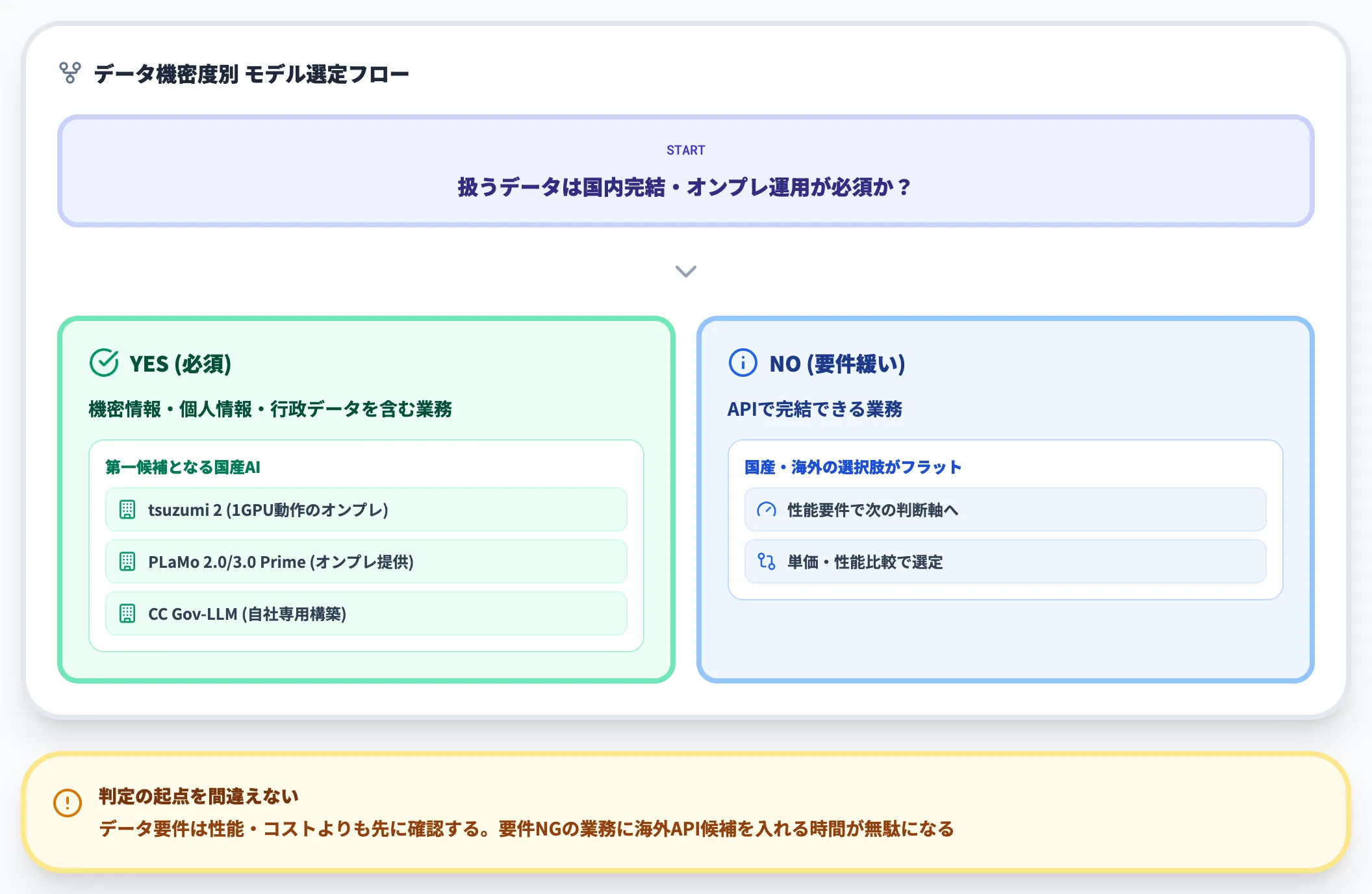Select the 性能要件で次の判断軸へ row

tap(1006, 510)
